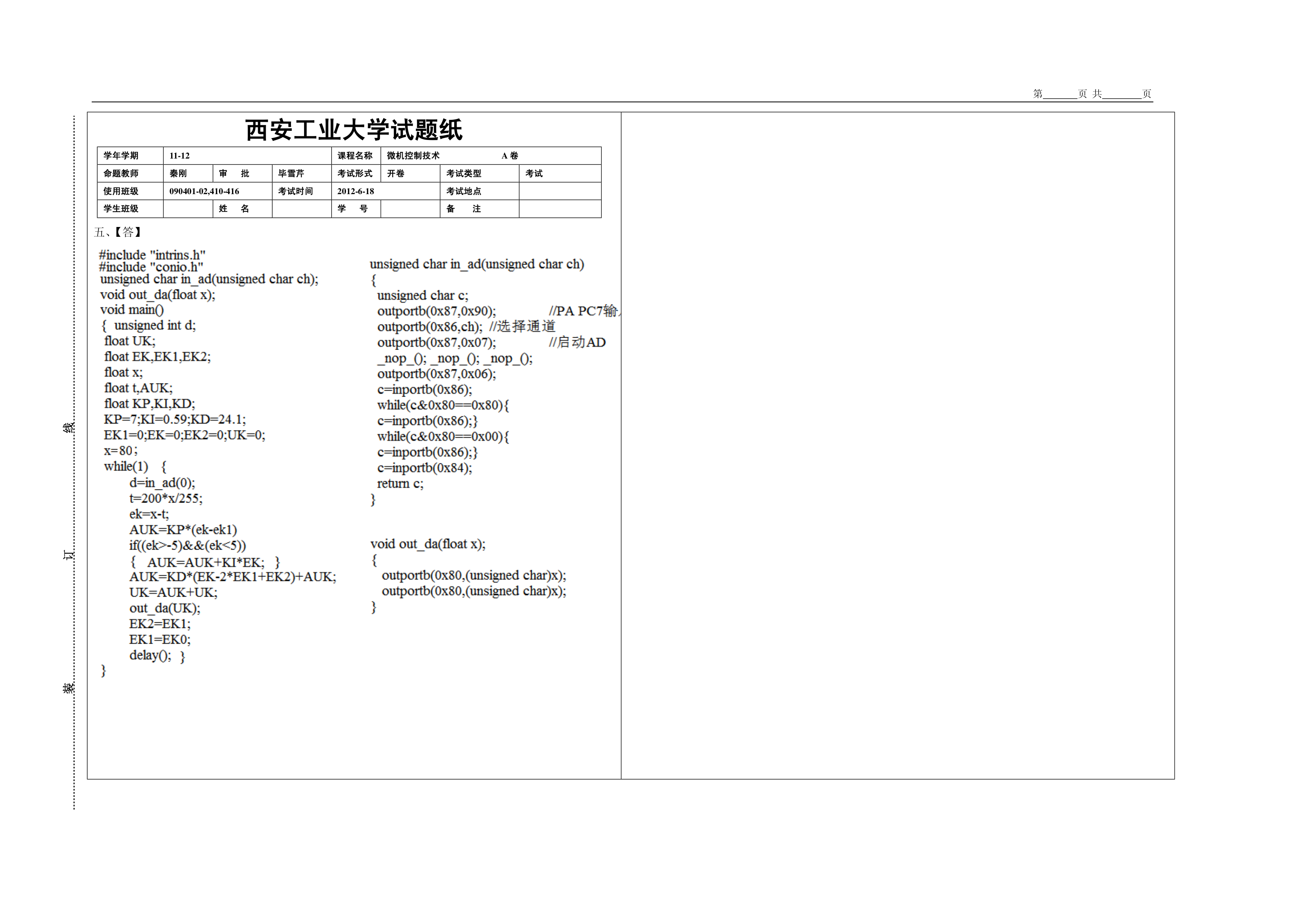The width and height of the screenshot is (1307, 924).
Task: Click the line outportb(0x86,ch);
Action: coord(430,327)
